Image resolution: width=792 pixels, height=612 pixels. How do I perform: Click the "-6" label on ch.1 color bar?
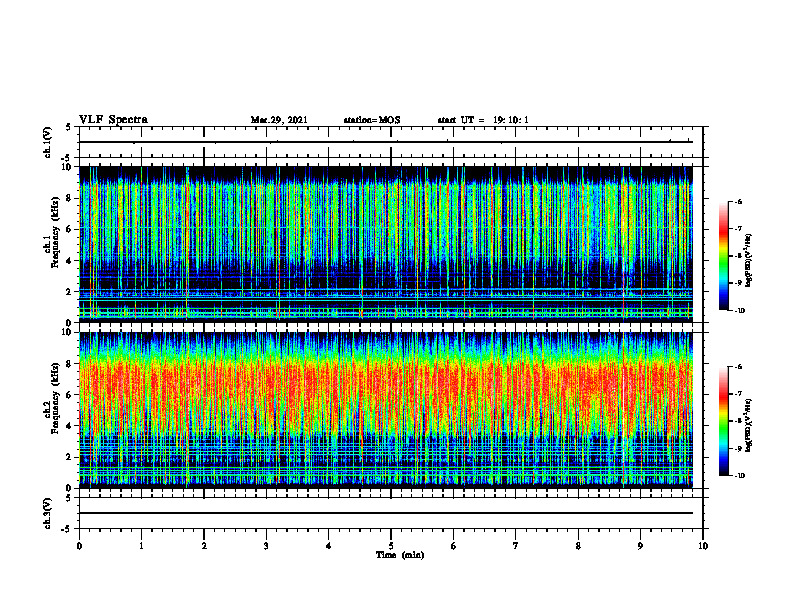pyautogui.click(x=738, y=201)
